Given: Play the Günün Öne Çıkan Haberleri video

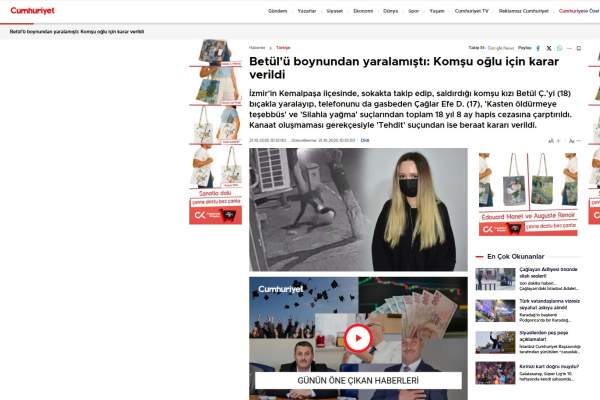Looking at the screenshot, I should (358, 338).
